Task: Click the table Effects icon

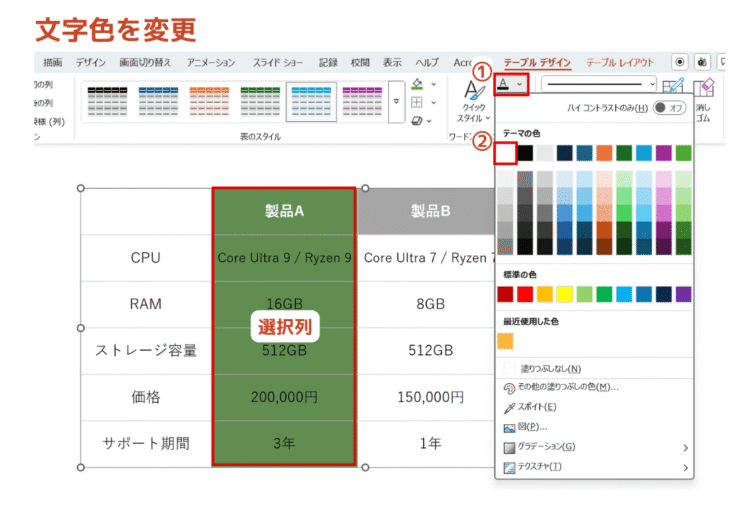Action: [x=417, y=121]
